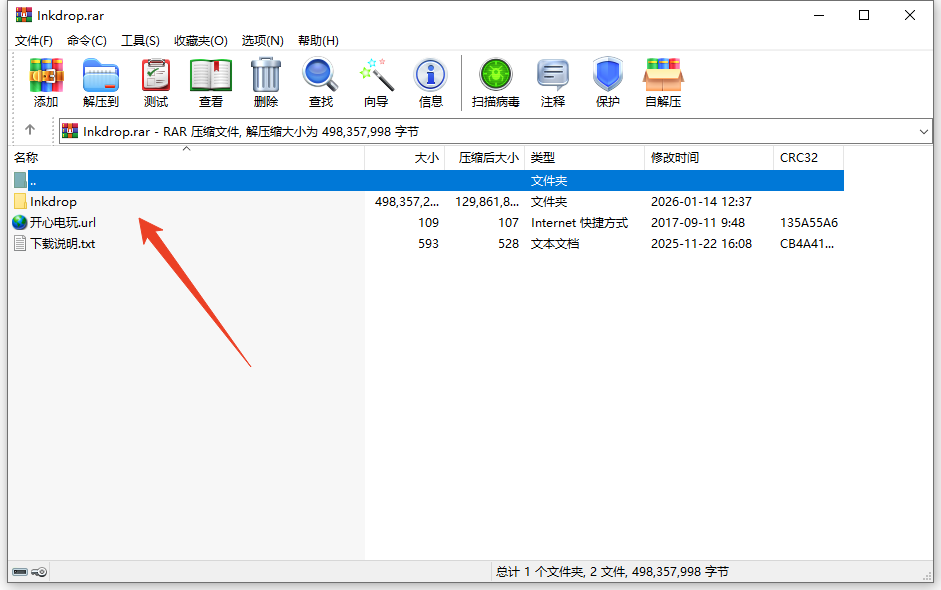Image resolution: width=941 pixels, height=590 pixels.
Task: Click the drive/key status bar icon
Action: [29, 572]
